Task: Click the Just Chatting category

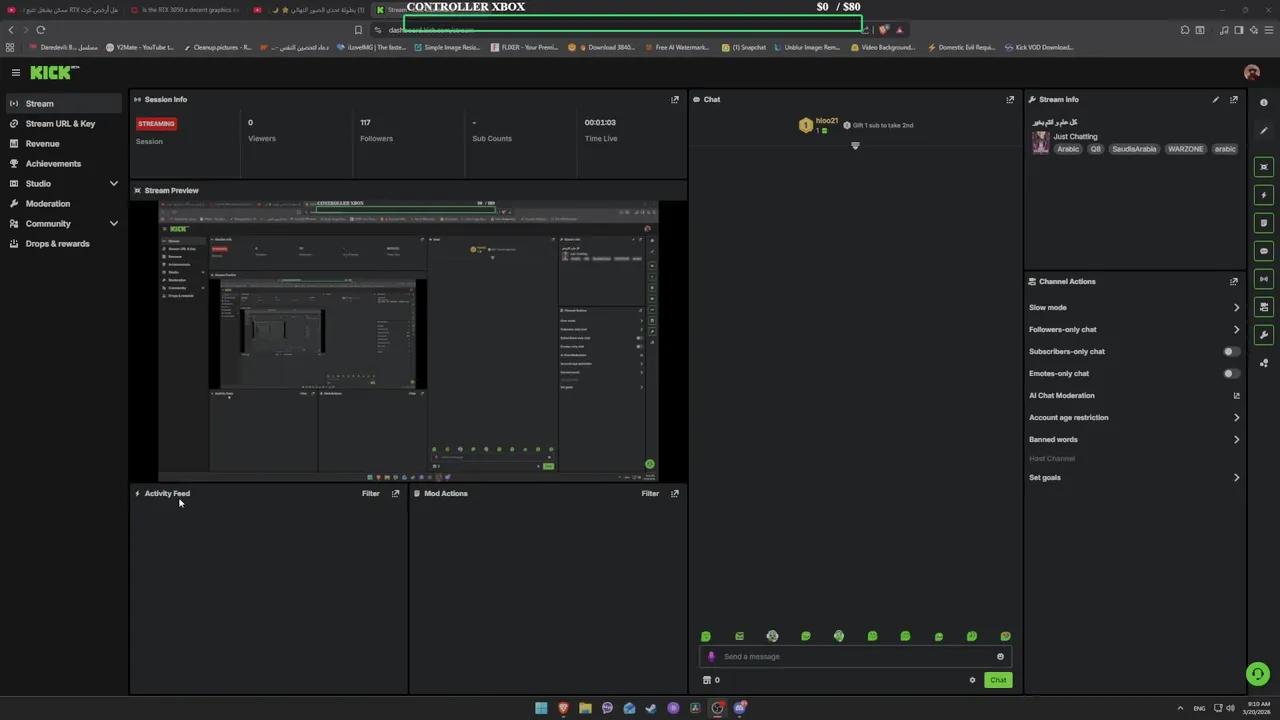Action: [x=1075, y=136]
